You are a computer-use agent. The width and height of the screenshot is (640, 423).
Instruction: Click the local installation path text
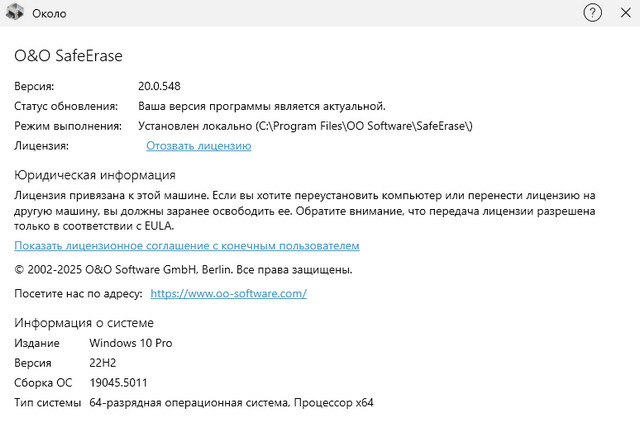pos(305,126)
